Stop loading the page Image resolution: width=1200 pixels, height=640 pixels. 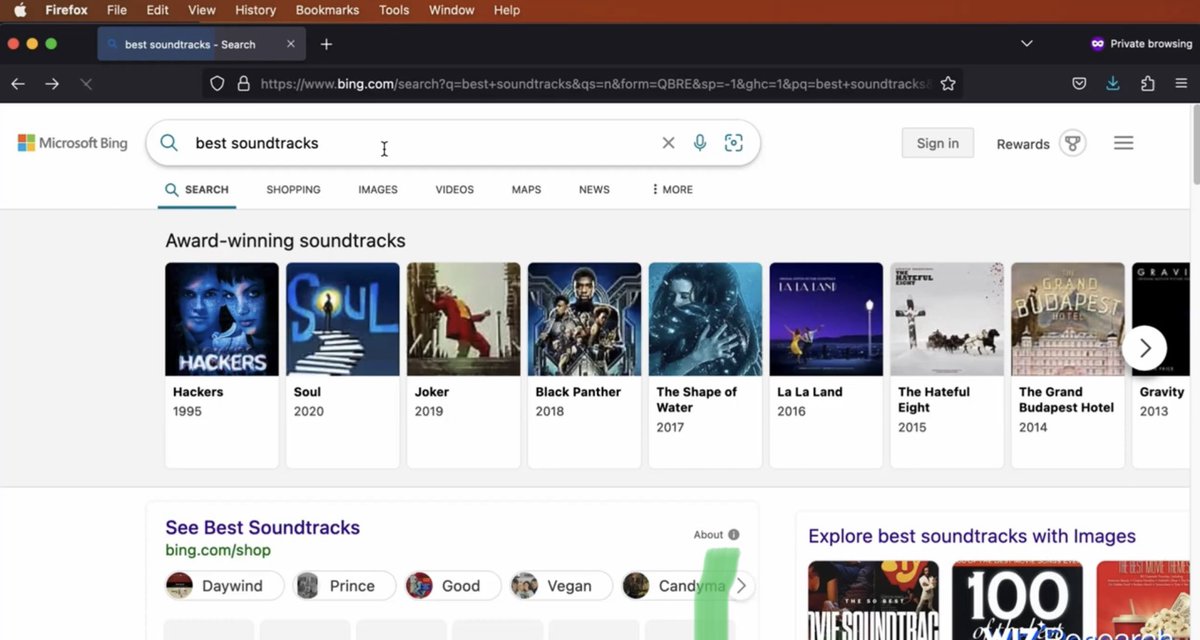click(x=86, y=84)
